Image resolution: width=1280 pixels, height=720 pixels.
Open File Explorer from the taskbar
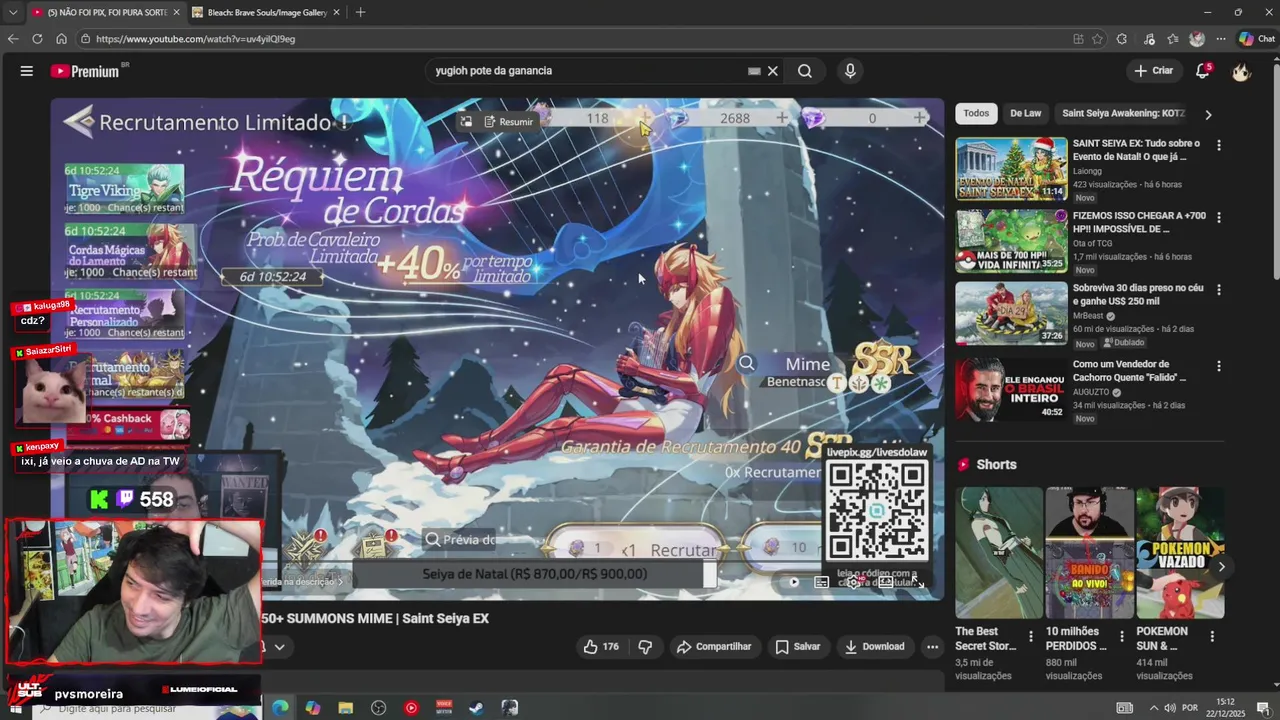click(x=345, y=708)
